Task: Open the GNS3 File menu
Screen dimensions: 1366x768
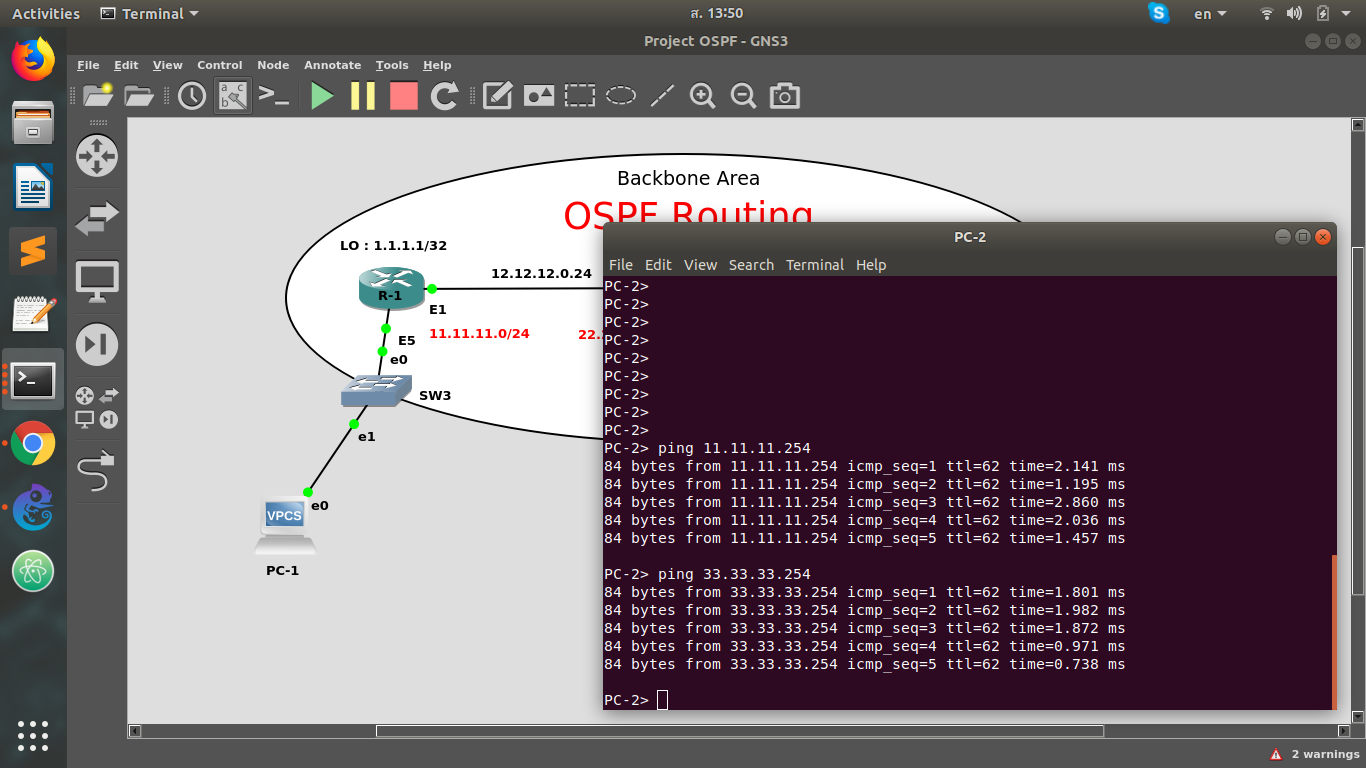Action: tap(89, 65)
